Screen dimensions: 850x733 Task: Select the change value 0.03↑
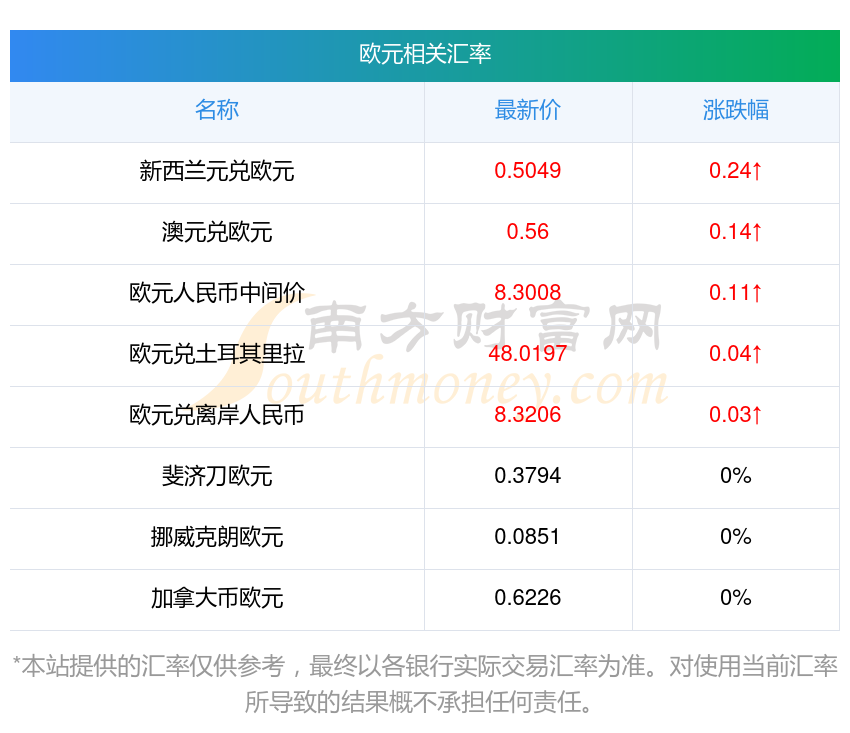pyautogui.click(x=736, y=415)
